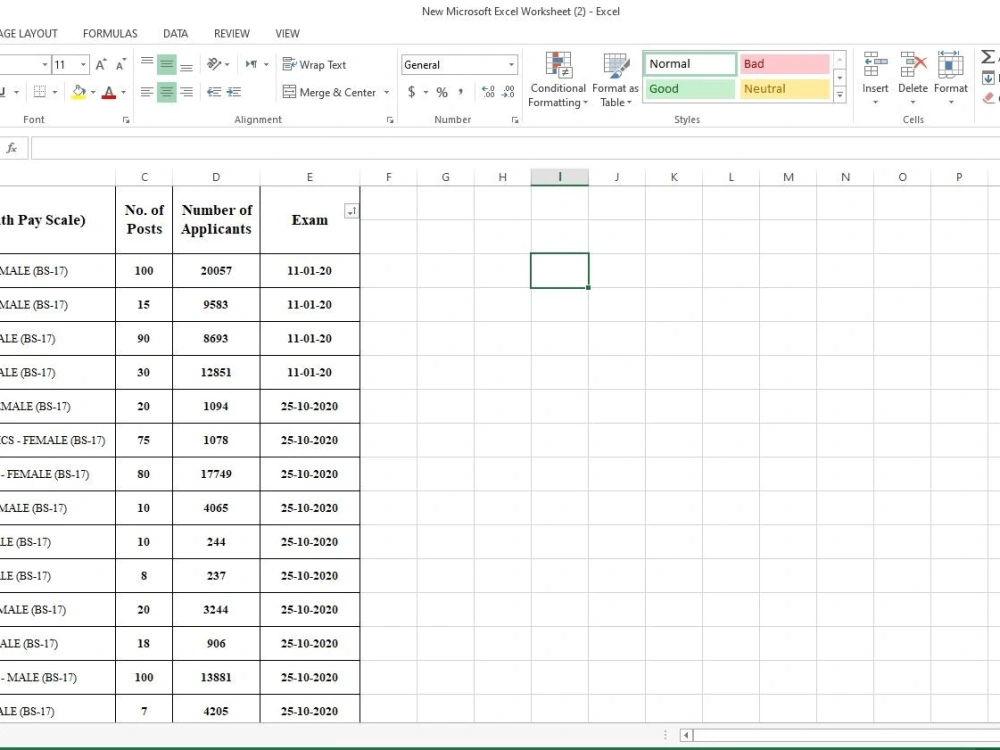Decrease font size with the small A icon
This screenshot has height=750, width=1000.
pos(121,64)
